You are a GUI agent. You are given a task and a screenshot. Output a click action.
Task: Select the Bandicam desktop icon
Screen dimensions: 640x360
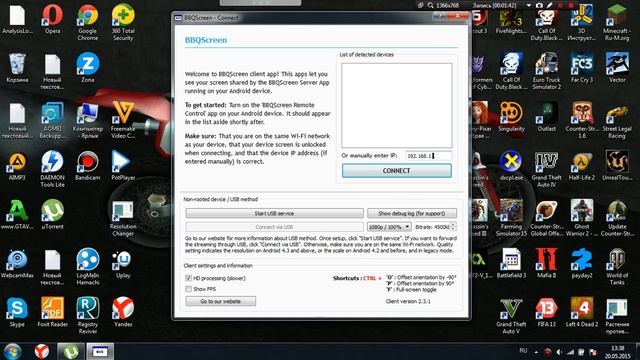[88, 166]
